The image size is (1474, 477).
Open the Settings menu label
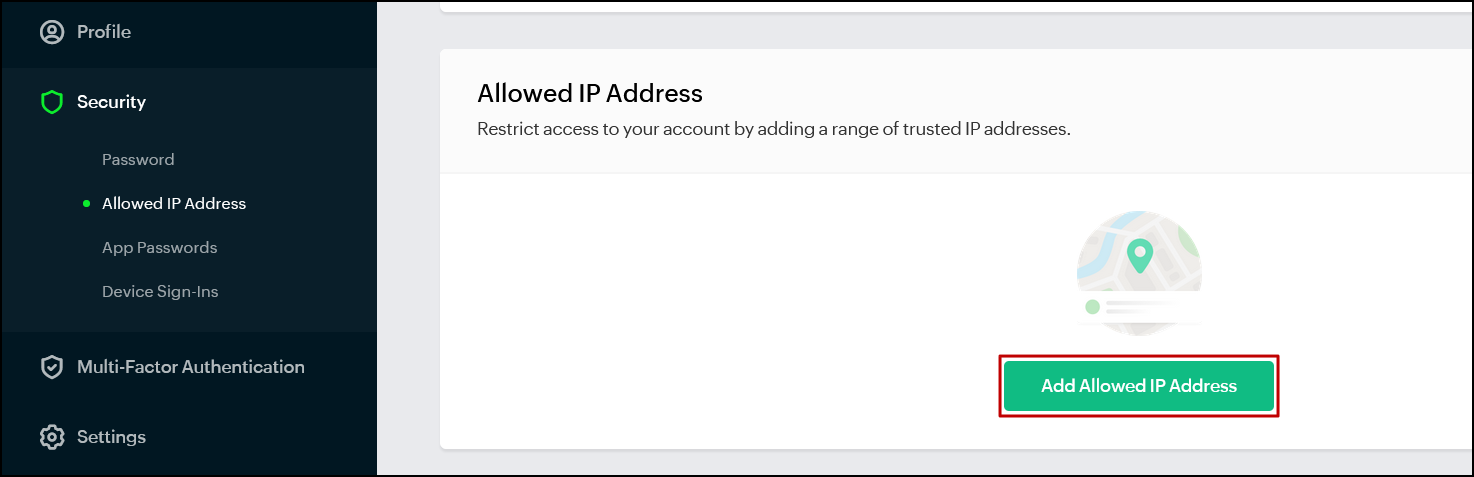(111, 437)
